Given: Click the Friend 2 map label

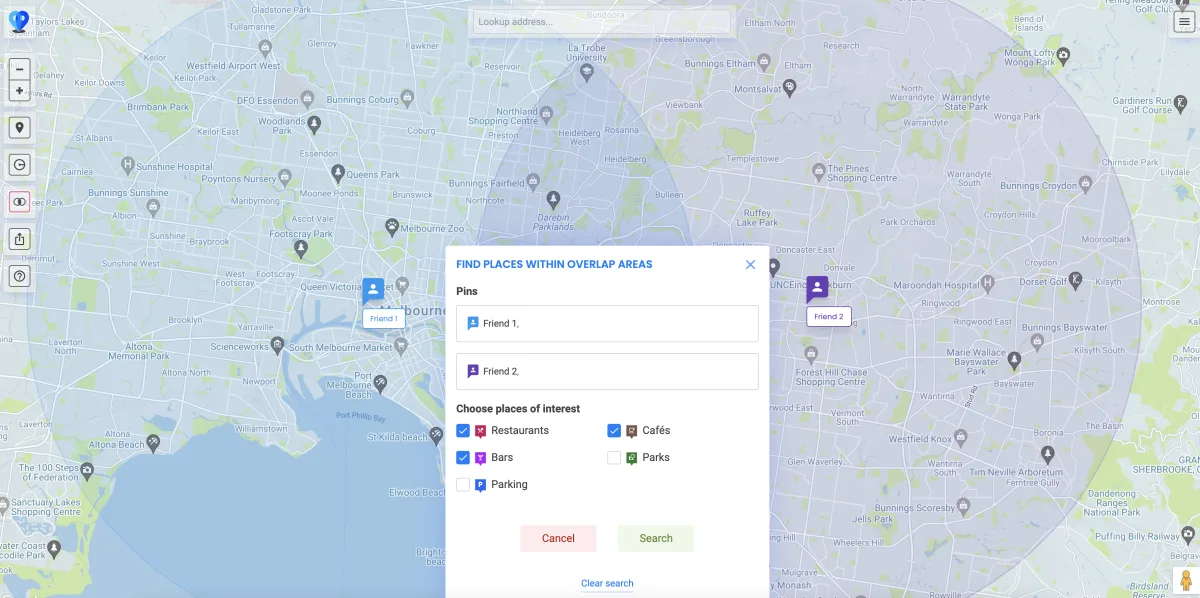Looking at the screenshot, I should [829, 316].
